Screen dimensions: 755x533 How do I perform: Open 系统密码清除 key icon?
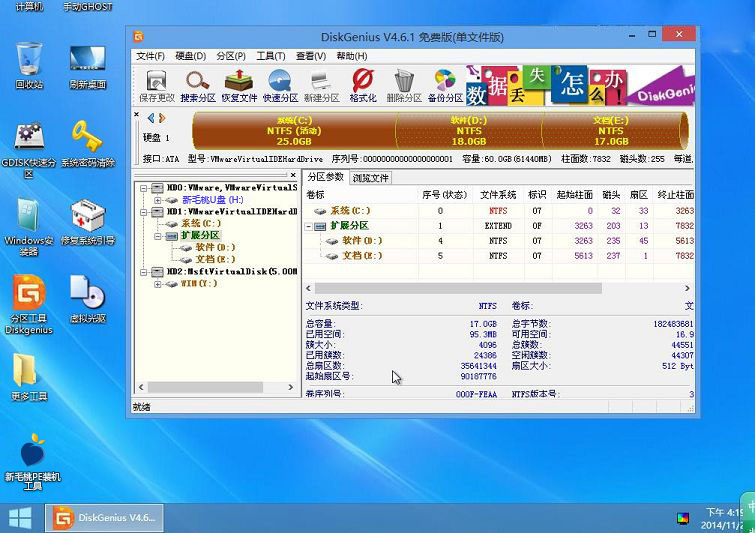click(x=88, y=144)
